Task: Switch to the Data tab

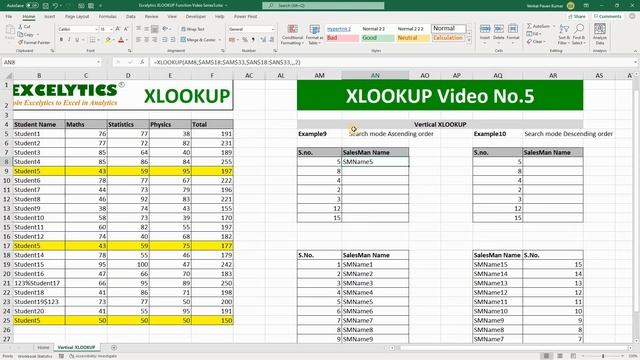Action: pyautogui.click(x=131, y=16)
